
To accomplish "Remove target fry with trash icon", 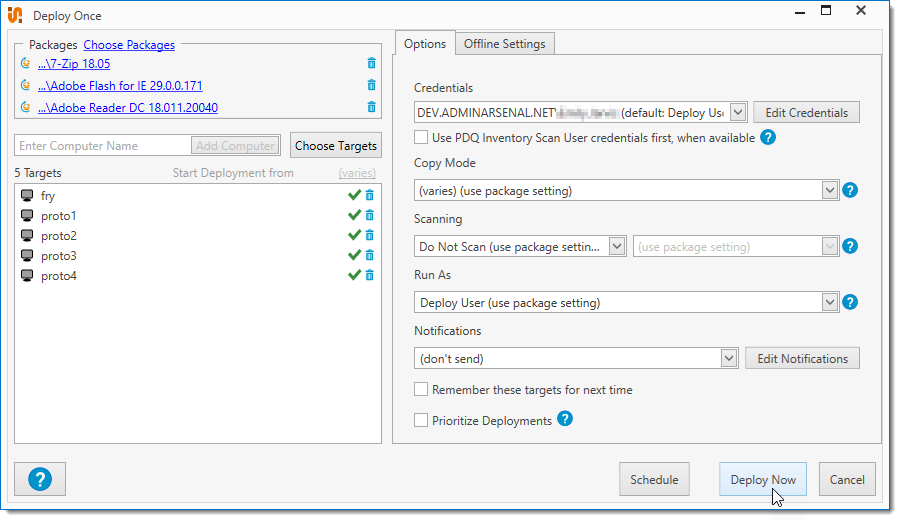I will coord(370,196).
